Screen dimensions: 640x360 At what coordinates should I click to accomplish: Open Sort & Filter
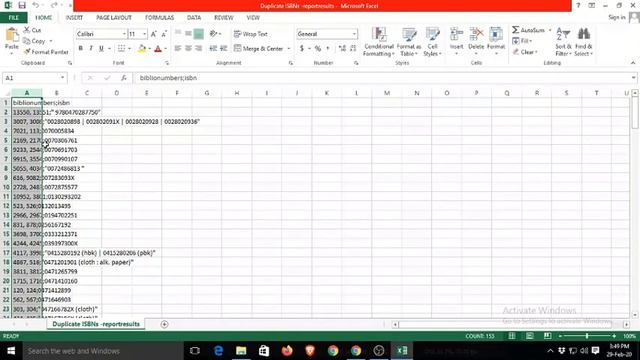(563, 42)
